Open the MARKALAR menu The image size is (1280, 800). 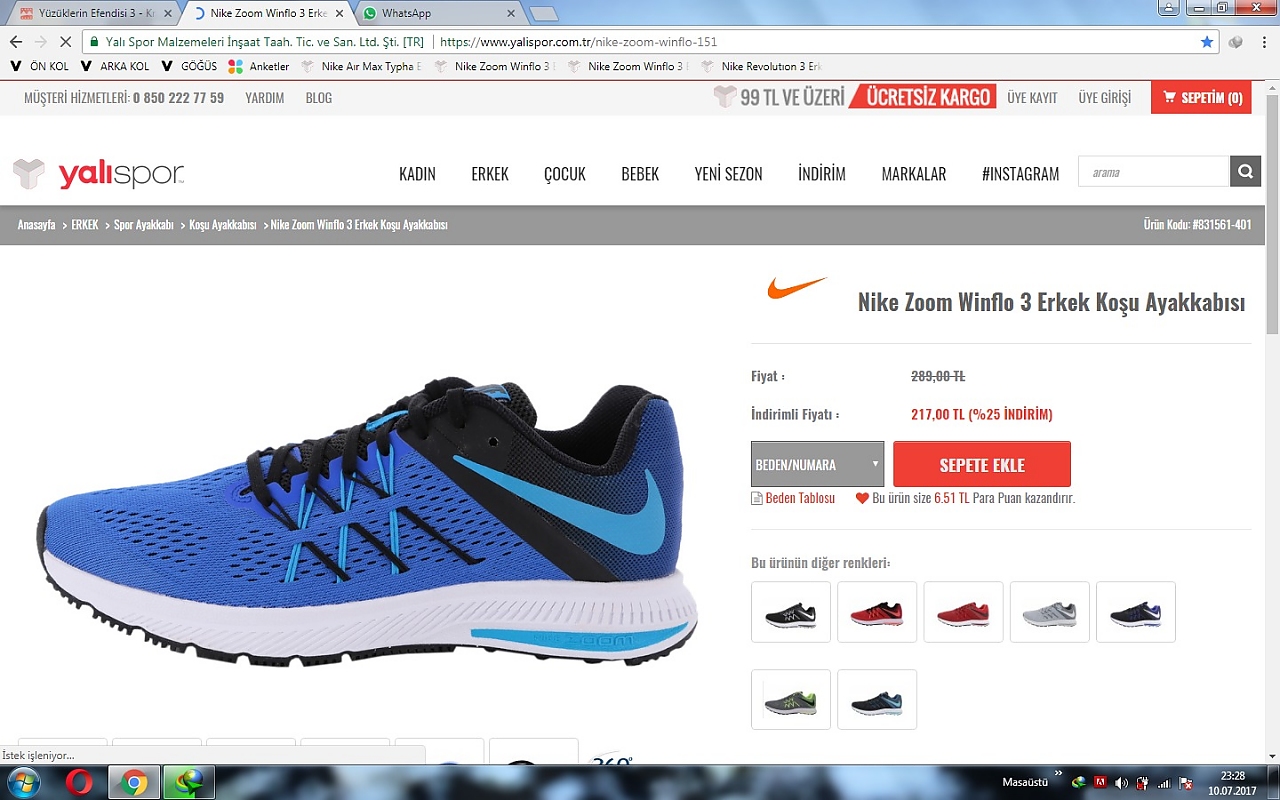(x=914, y=174)
